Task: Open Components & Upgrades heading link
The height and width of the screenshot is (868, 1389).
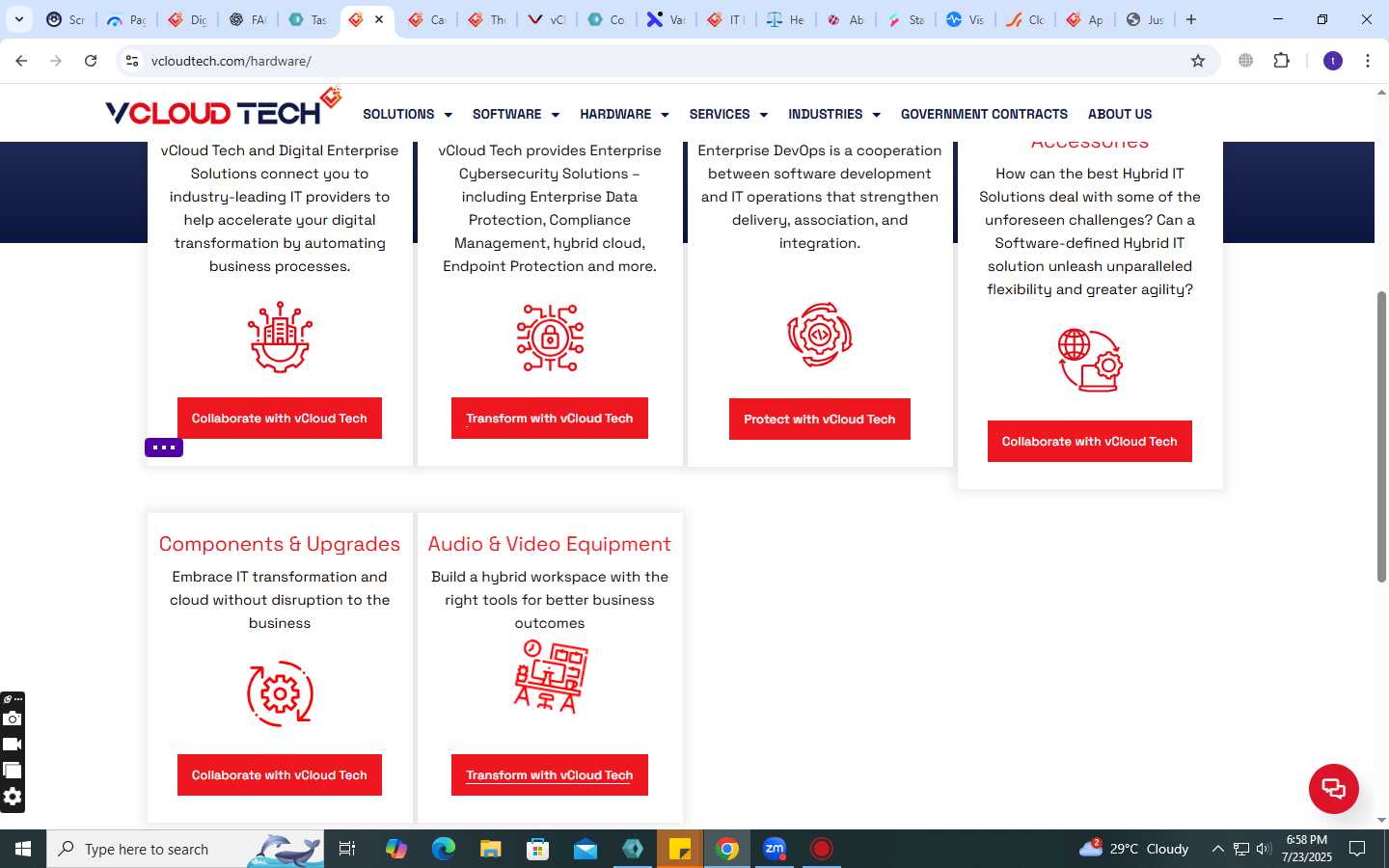Action: coord(280,544)
